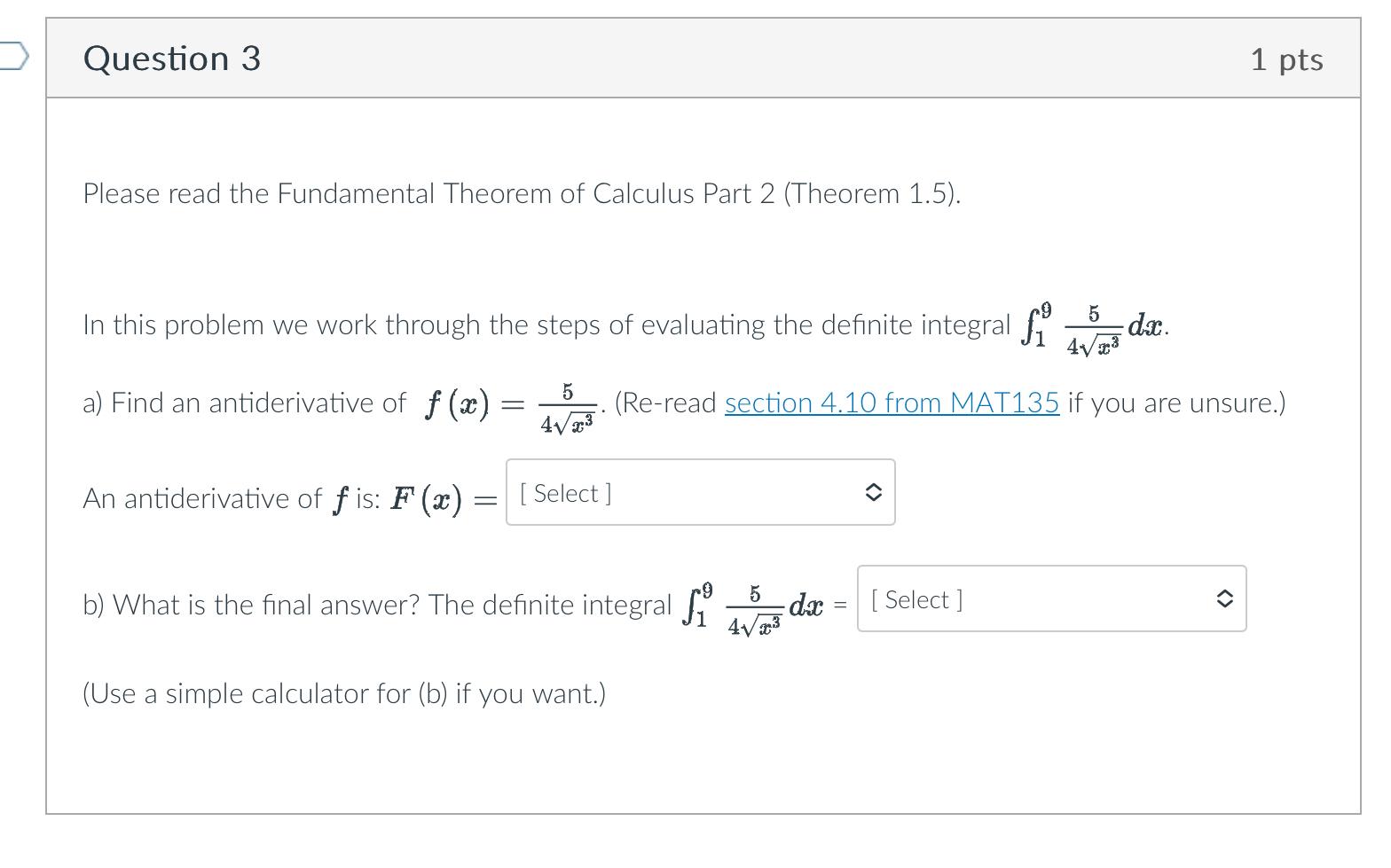Screen dimensions: 1391x868
Task: Select the Question 3 header title
Action: tap(171, 58)
